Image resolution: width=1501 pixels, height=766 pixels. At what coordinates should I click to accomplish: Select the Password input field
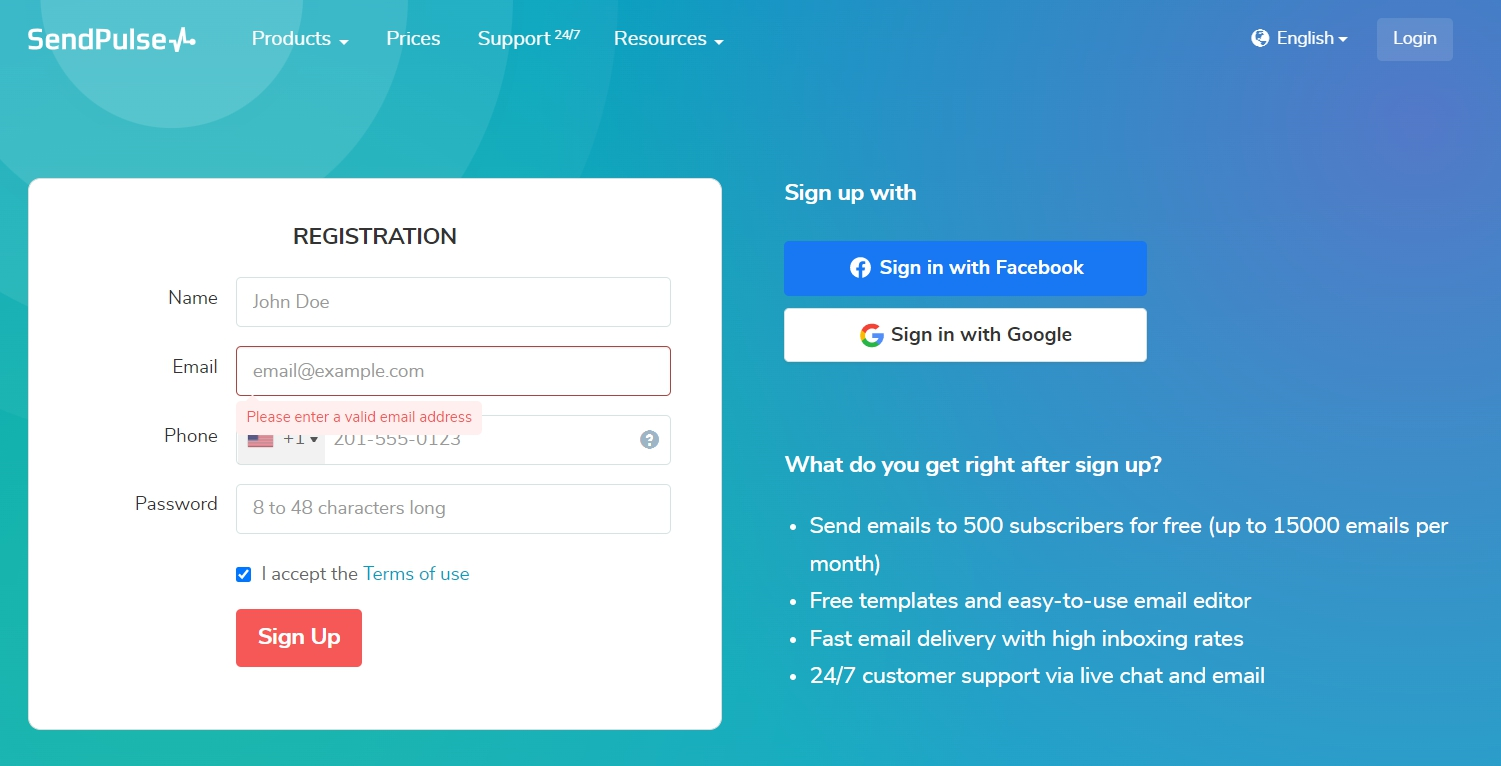click(453, 508)
